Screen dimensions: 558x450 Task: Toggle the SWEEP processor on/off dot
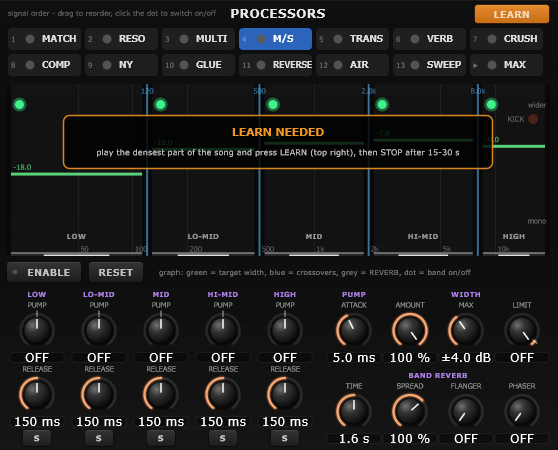(x=415, y=65)
